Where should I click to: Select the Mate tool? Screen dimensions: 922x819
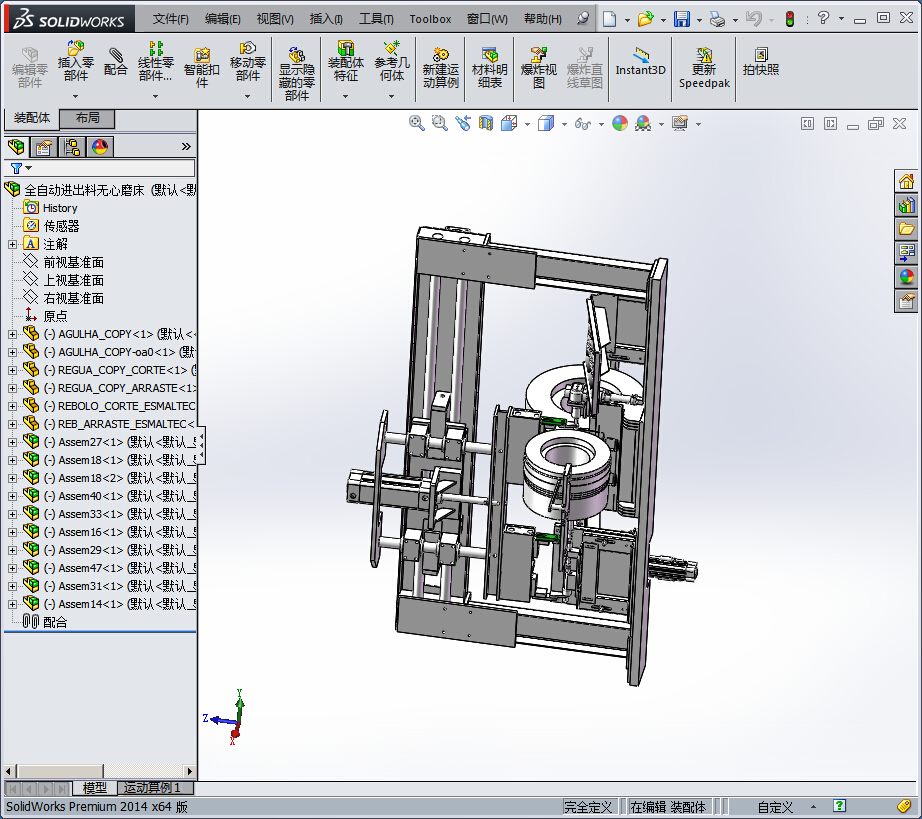115,62
